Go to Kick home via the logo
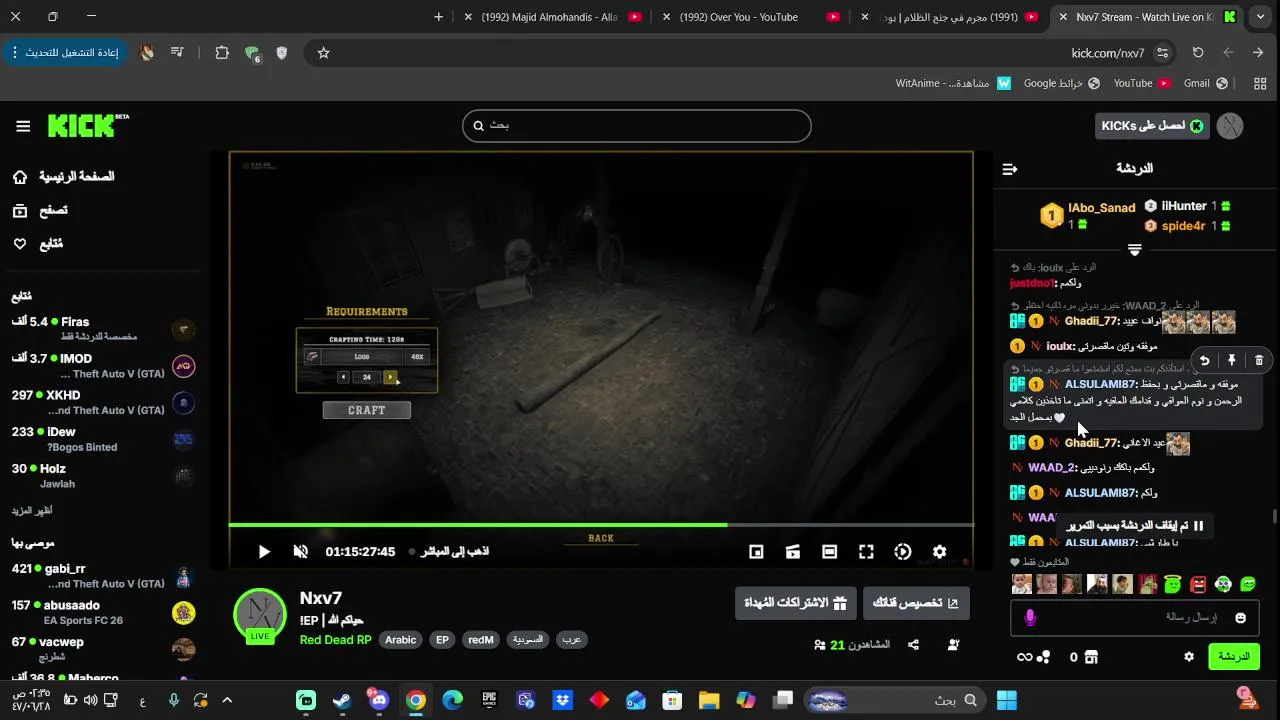 88,125
